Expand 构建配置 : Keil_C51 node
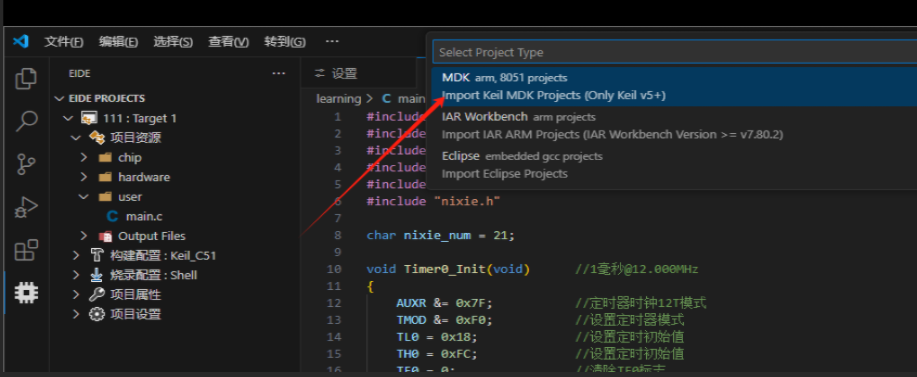This screenshot has height=377, width=917. [x=75, y=255]
